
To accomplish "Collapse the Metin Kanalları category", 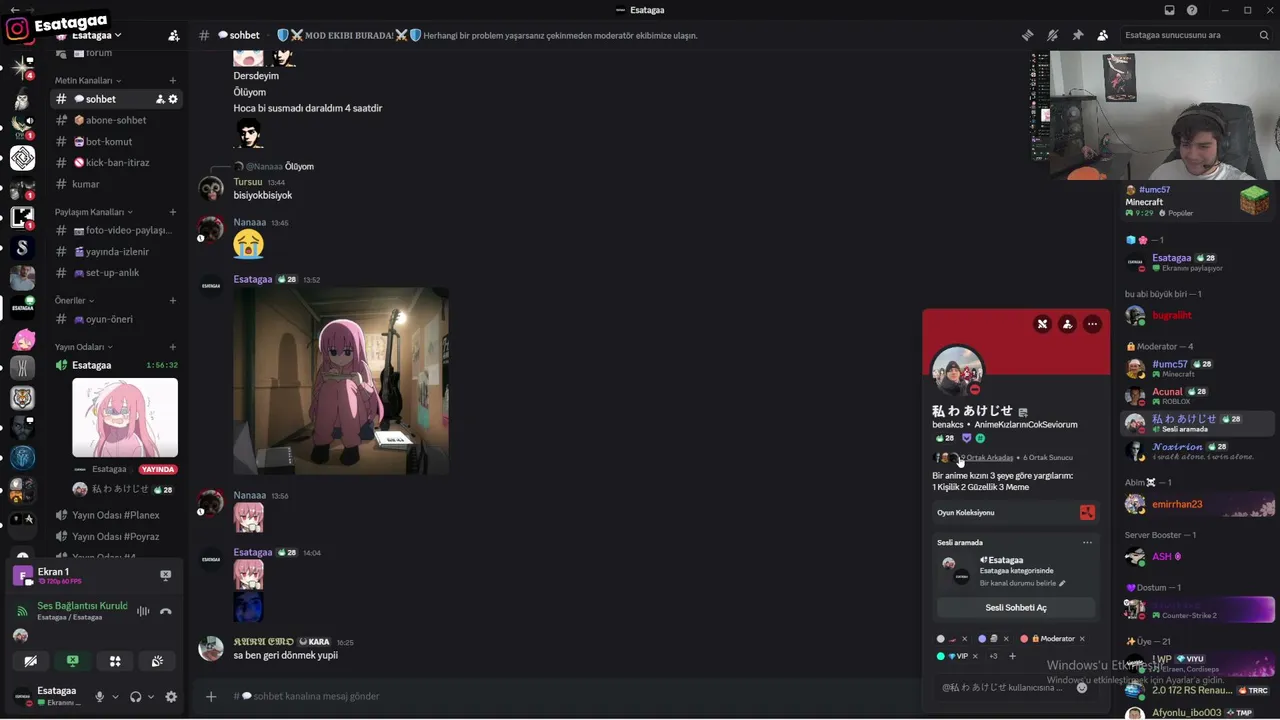I will (x=87, y=80).
